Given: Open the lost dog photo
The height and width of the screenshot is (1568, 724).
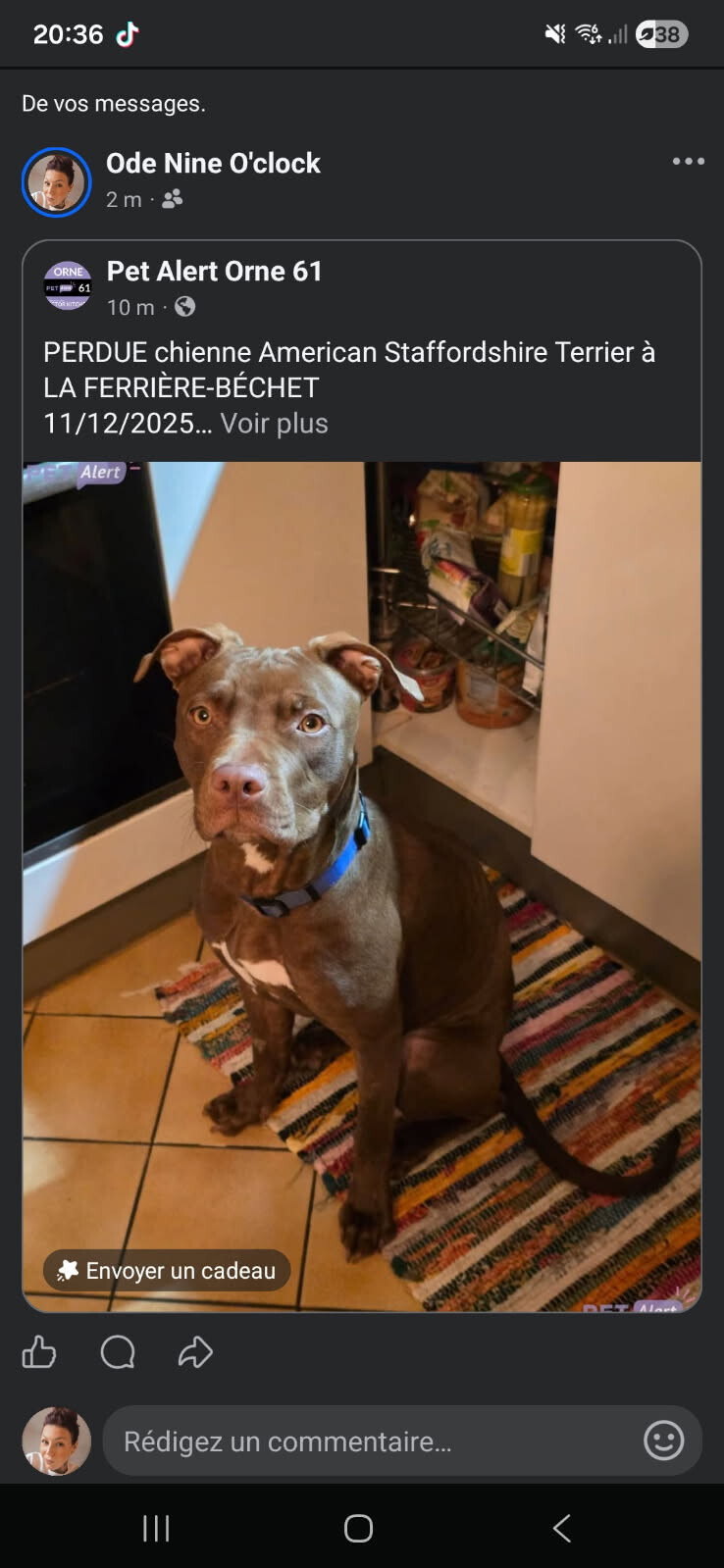Looking at the screenshot, I should (x=362, y=886).
